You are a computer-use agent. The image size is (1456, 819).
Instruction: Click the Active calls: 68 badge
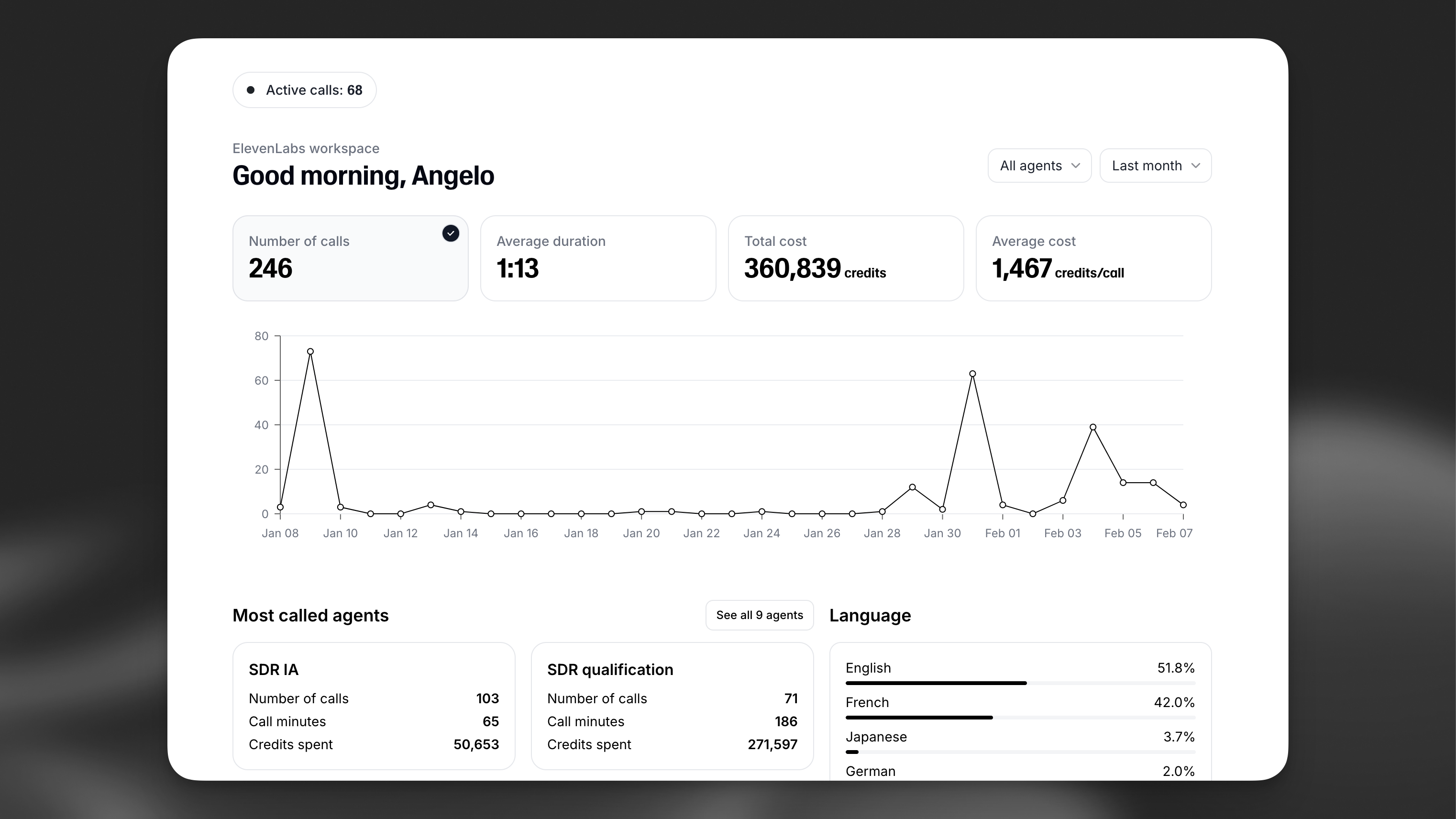pyautogui.click(x=304, y=89)
